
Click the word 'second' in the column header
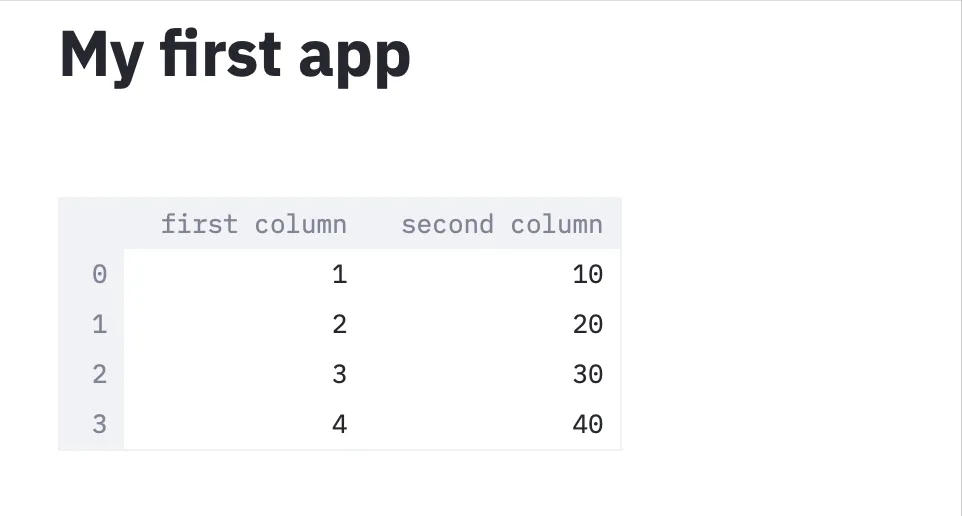[x=447, y=224]
